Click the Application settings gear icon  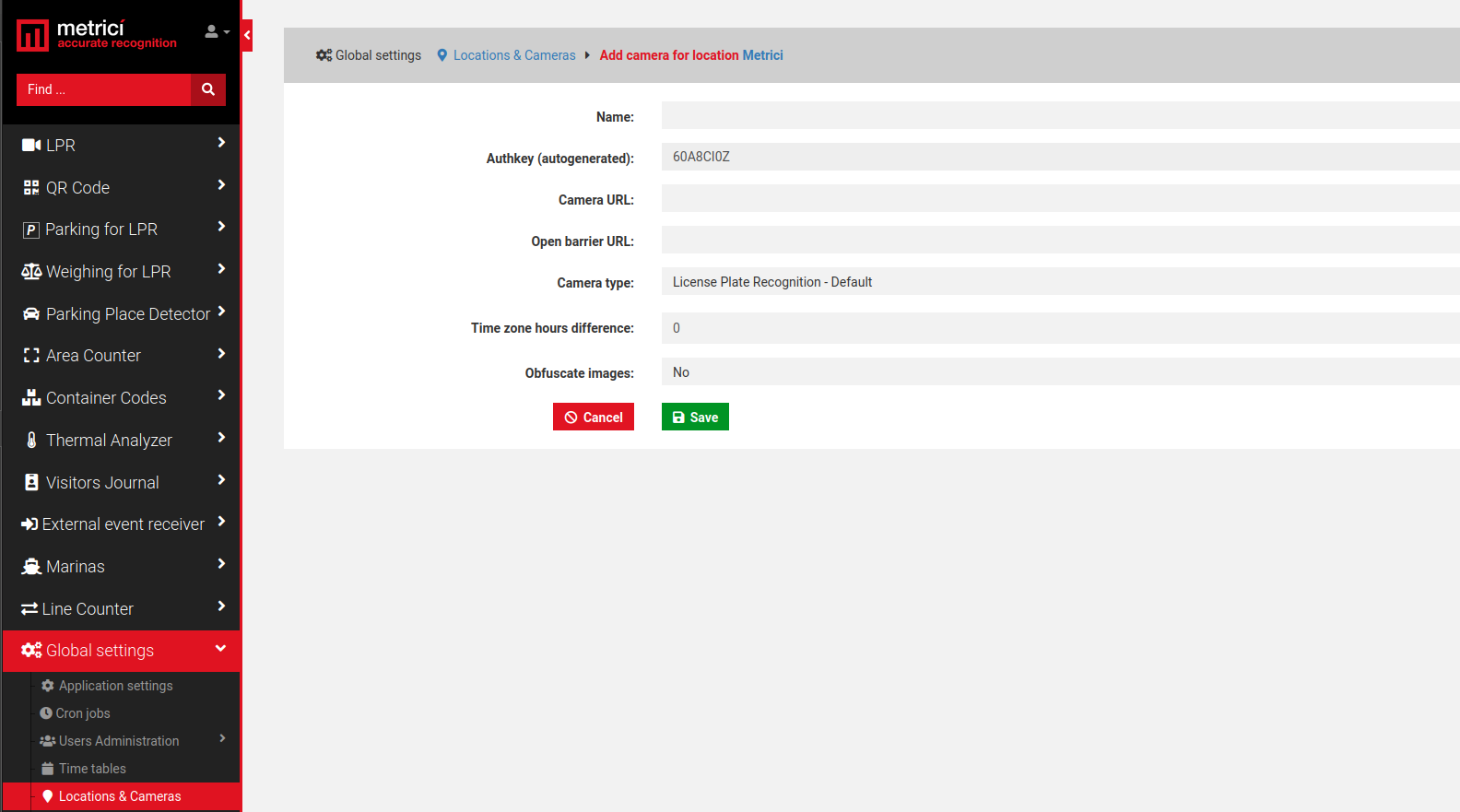click(48, 686)
